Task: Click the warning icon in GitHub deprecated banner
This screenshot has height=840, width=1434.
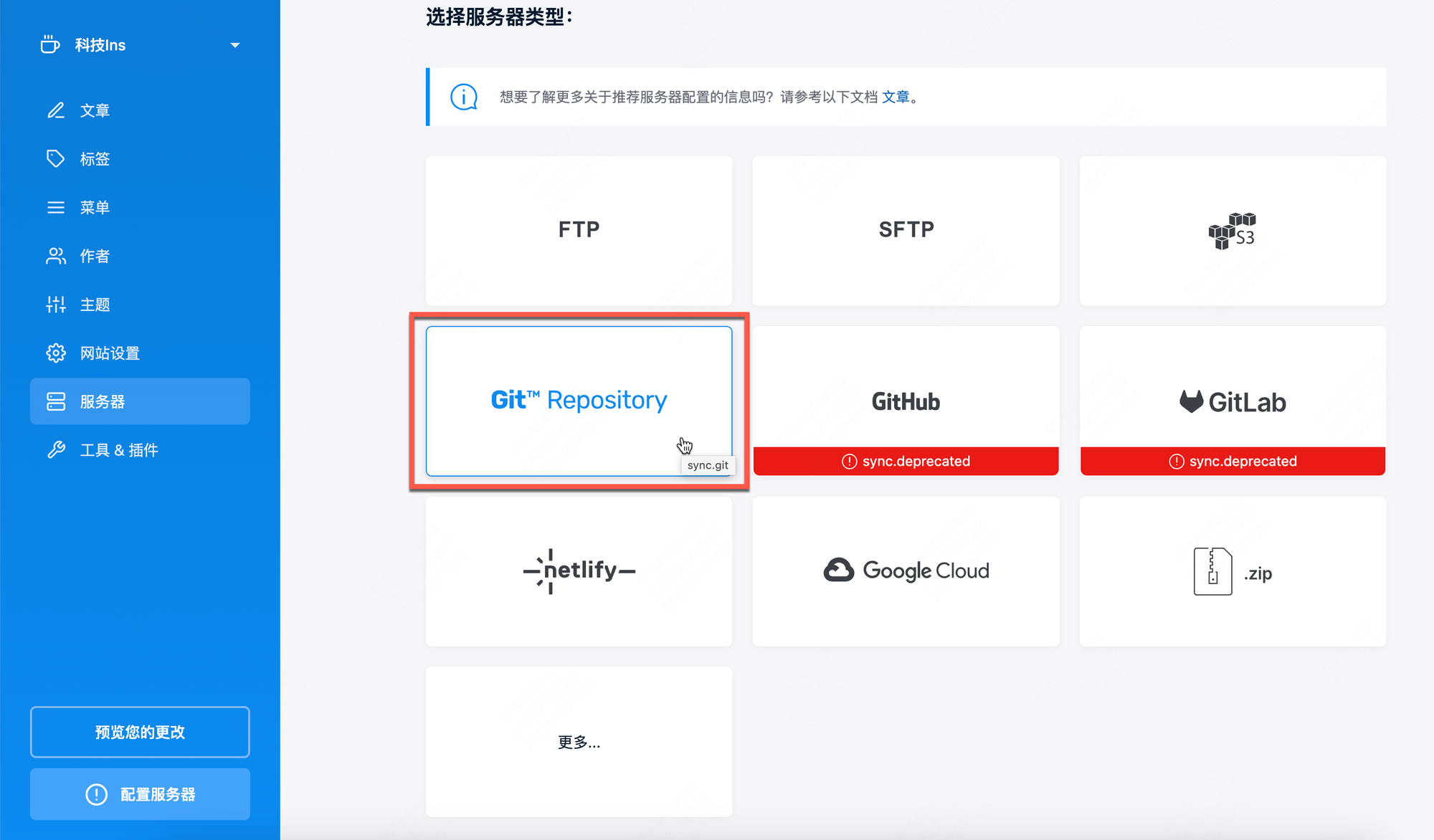Action: 849,461
